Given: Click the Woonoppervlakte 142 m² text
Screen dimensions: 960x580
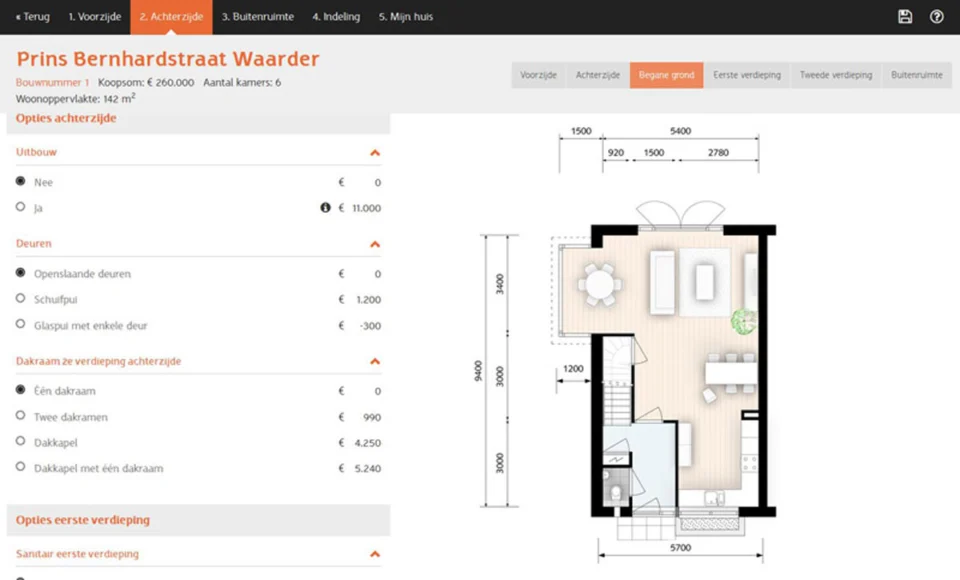Looking at the screenshot, I should pyautogui.click(x=75, y=98).
